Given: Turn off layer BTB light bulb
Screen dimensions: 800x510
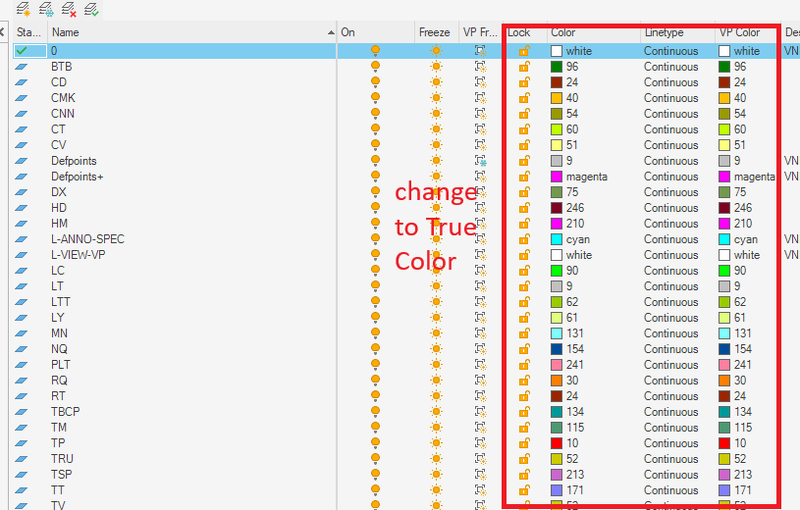Looking at the screenshot, I should click(x=376, y=66).
